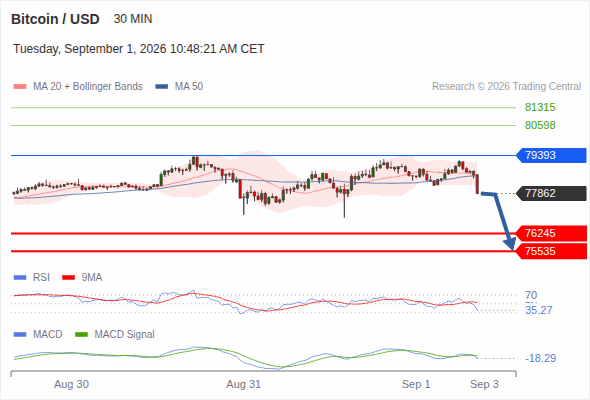Click the RSI legend label
Viewport: 590px width, 400px height.
[41, 278]
